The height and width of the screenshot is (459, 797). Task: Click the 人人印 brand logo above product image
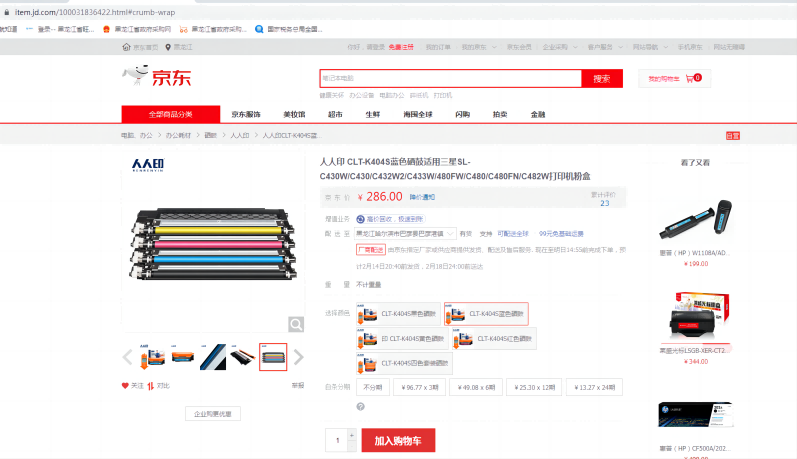tap(148, 165)
